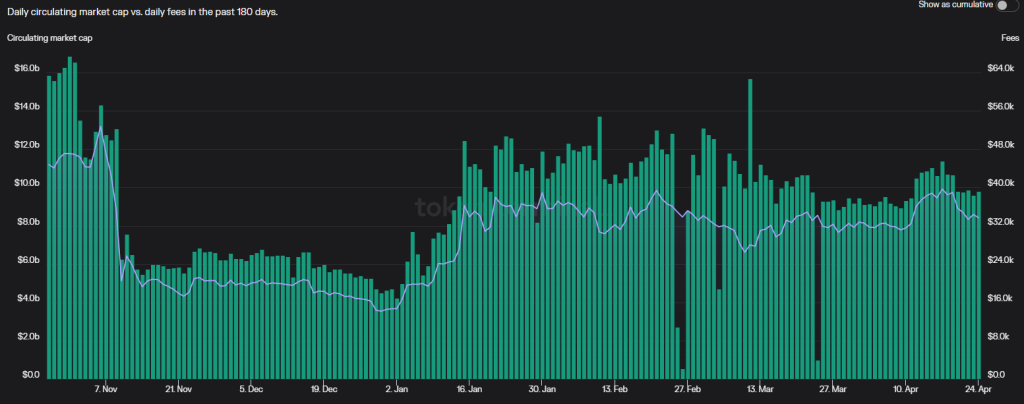1024x404 pixels.
Task: Select the 24. Apr date label
Action: tap(978, 389)
